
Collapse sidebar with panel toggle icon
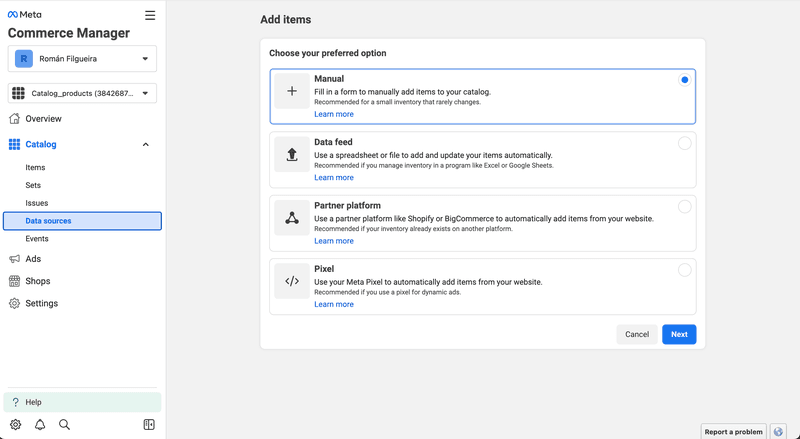149,425
